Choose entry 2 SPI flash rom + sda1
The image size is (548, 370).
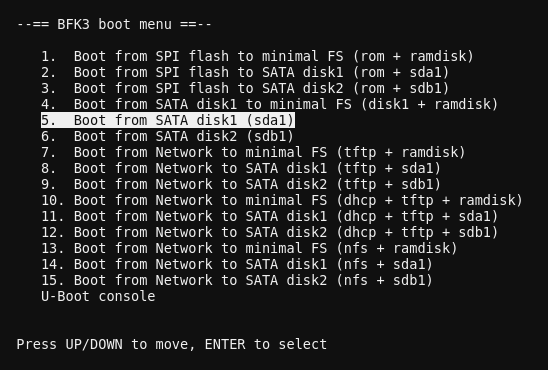pos(245,72)
